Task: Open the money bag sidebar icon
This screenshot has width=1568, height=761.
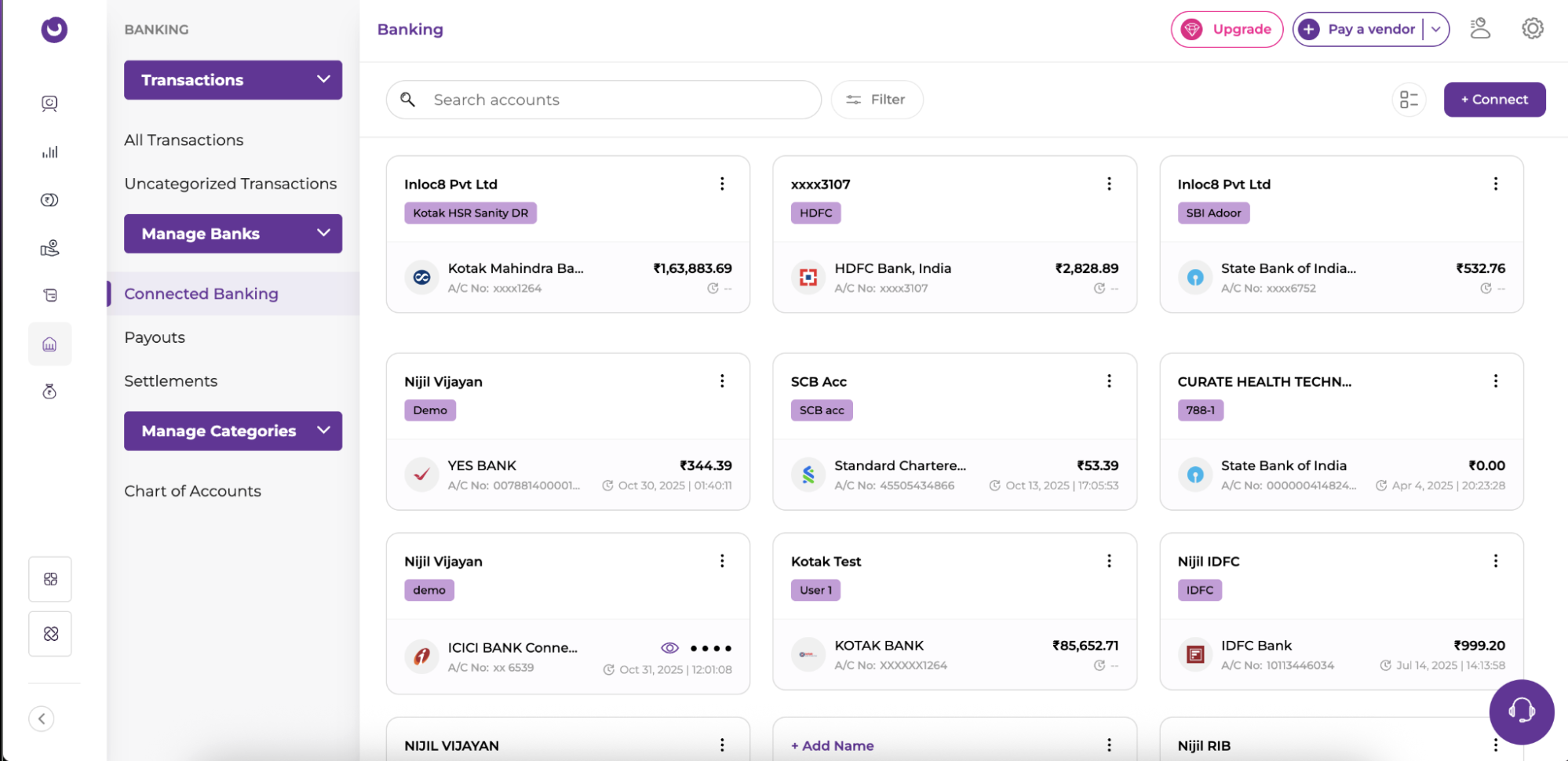Action: point(49,391)
